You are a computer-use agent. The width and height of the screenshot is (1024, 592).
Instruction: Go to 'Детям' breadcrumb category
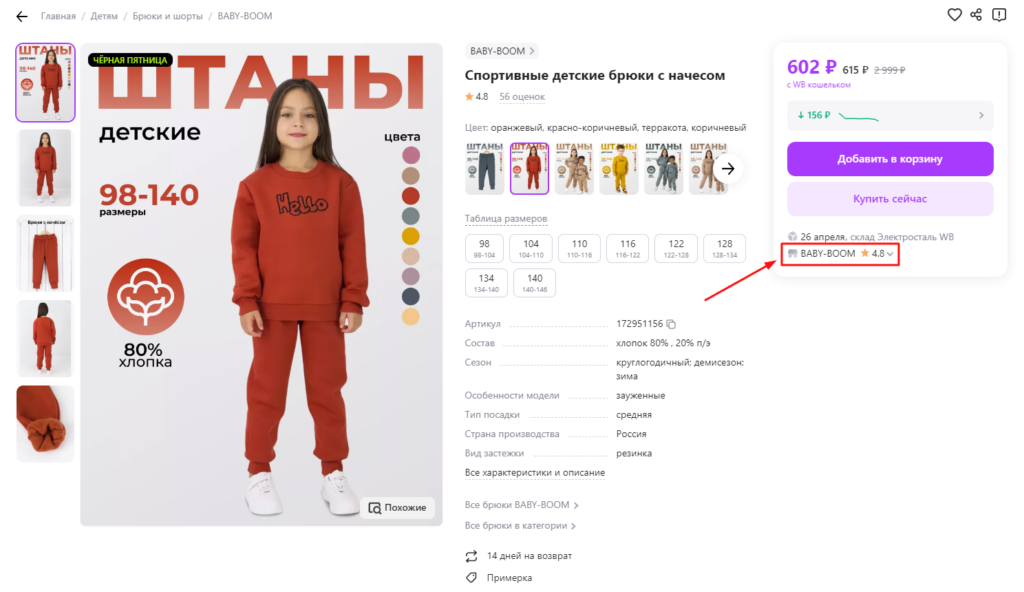point(104,16)
